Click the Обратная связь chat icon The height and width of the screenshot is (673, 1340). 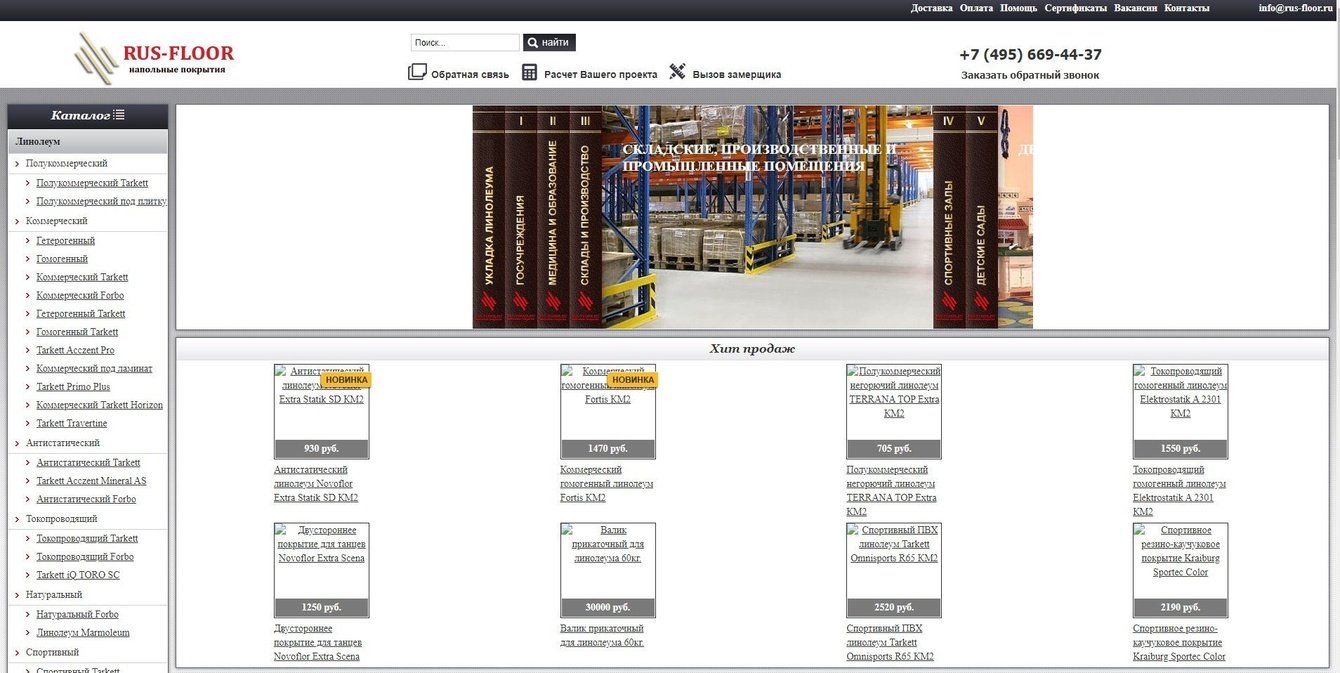pyautogui.click(x=417, y=72)
